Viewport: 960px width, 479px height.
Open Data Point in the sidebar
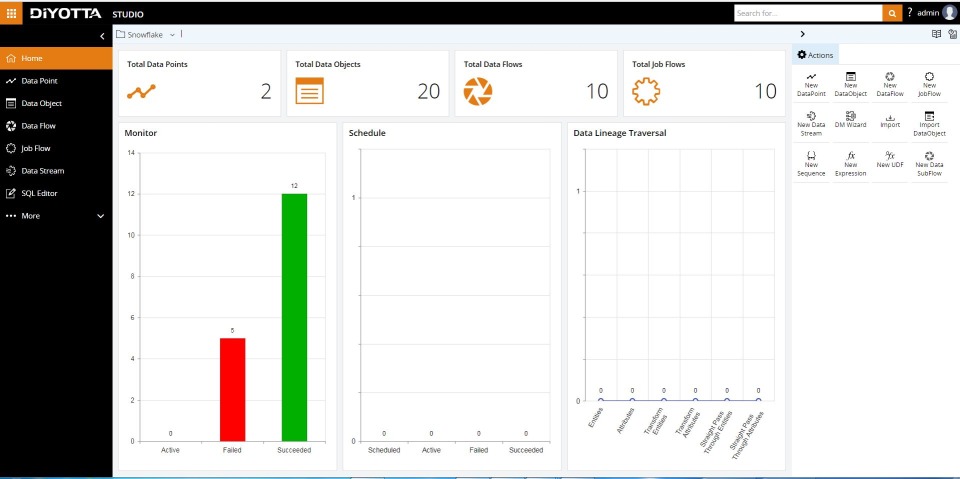[x=56, y=81]
